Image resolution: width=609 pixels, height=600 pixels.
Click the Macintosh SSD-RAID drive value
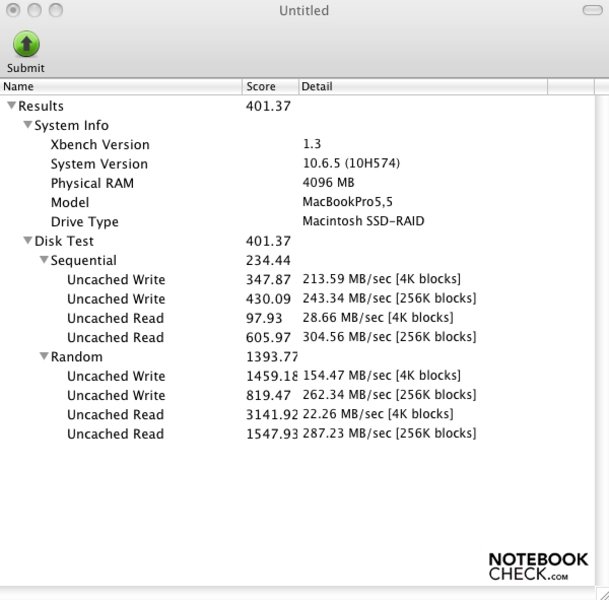363,221
